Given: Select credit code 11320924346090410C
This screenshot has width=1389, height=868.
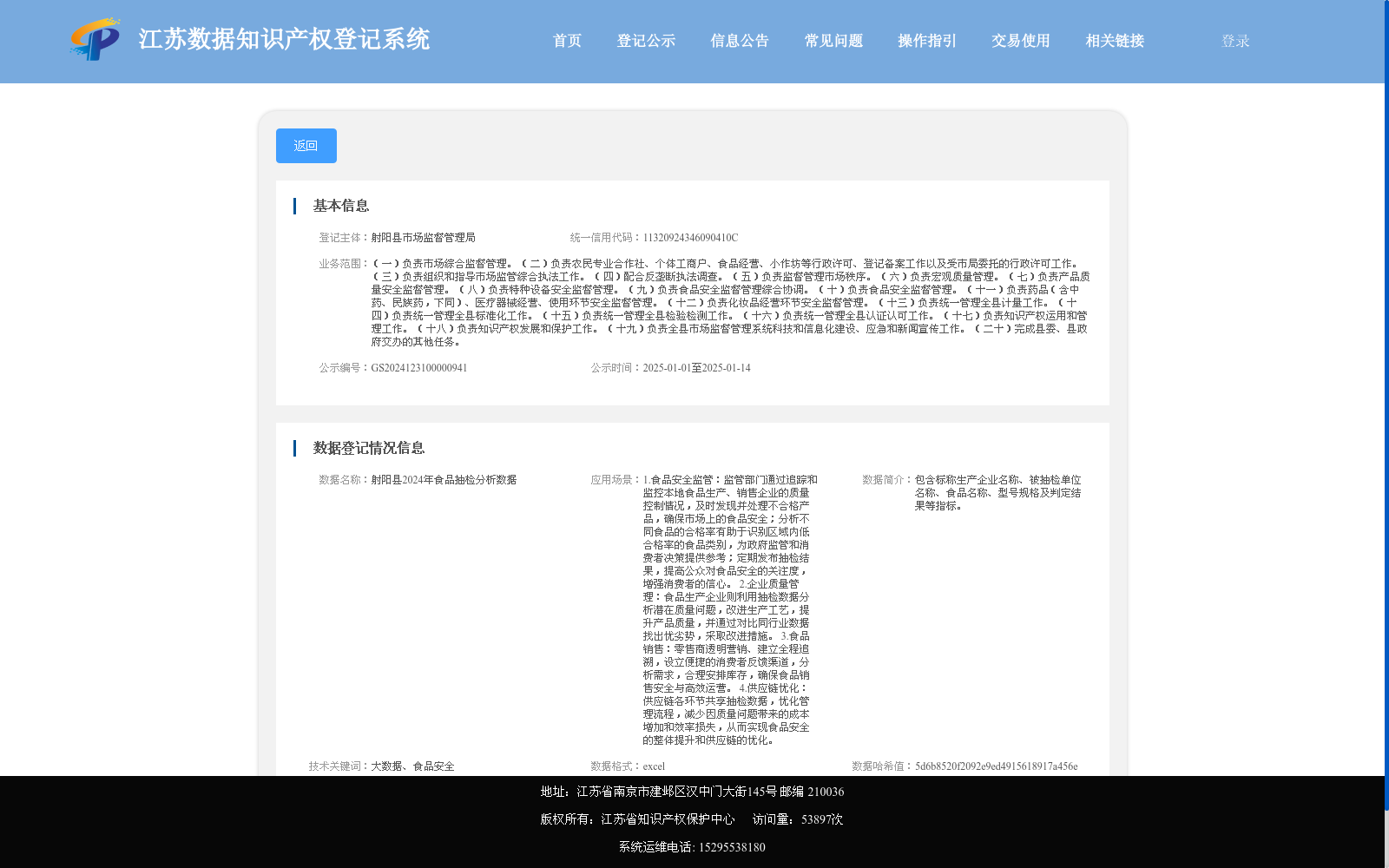Looking at the screenshot, I should click(x=690, y=238).
